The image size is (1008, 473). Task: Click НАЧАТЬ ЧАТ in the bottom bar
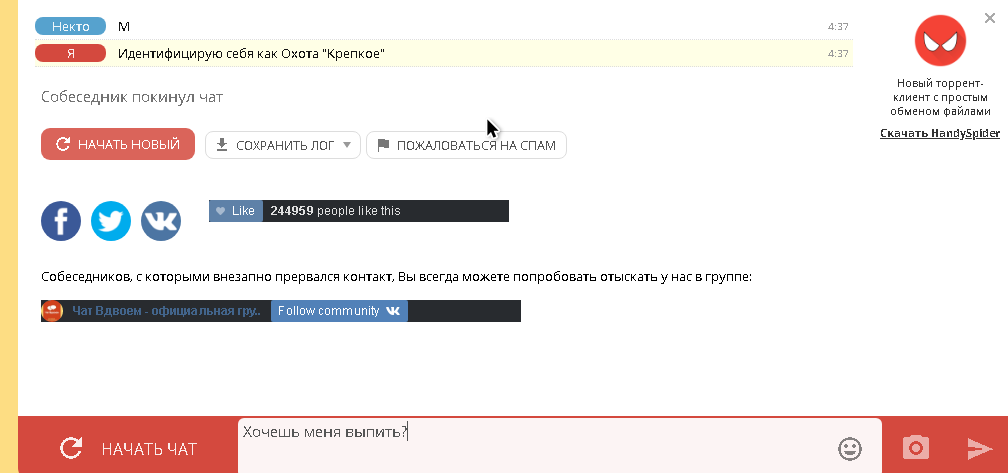[128, 448]
